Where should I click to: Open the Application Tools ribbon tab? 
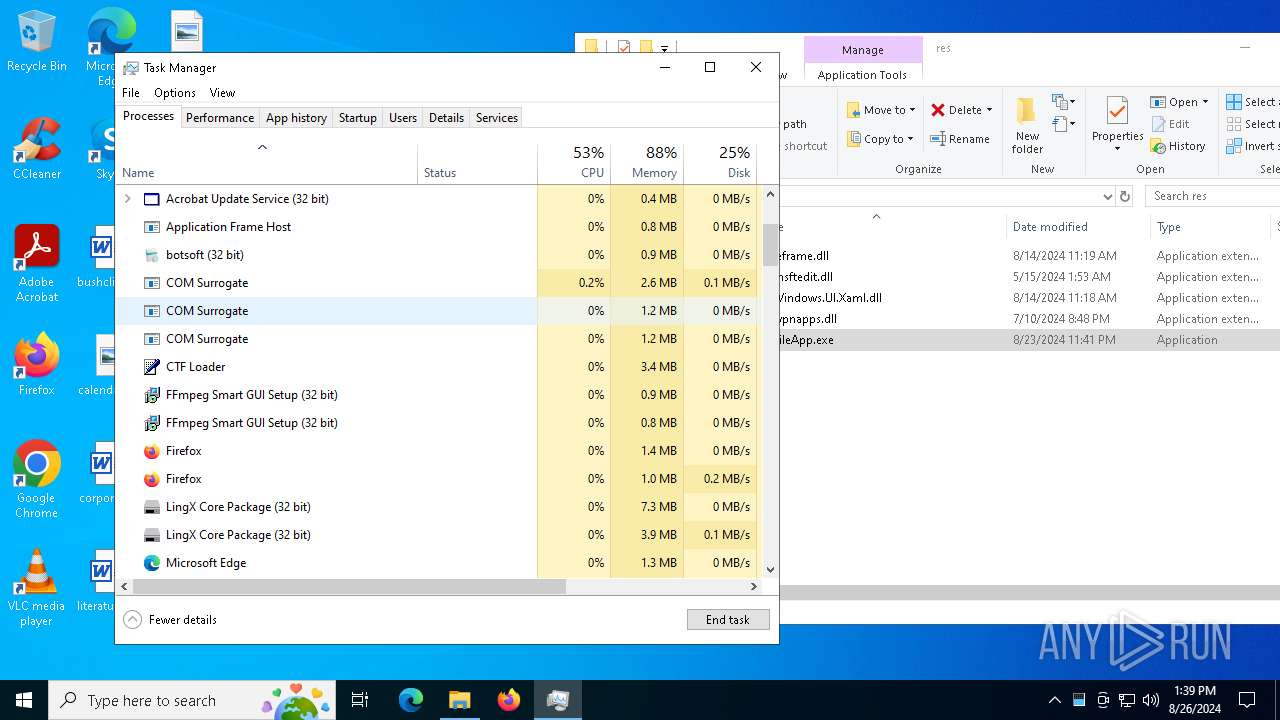(862, 75)
